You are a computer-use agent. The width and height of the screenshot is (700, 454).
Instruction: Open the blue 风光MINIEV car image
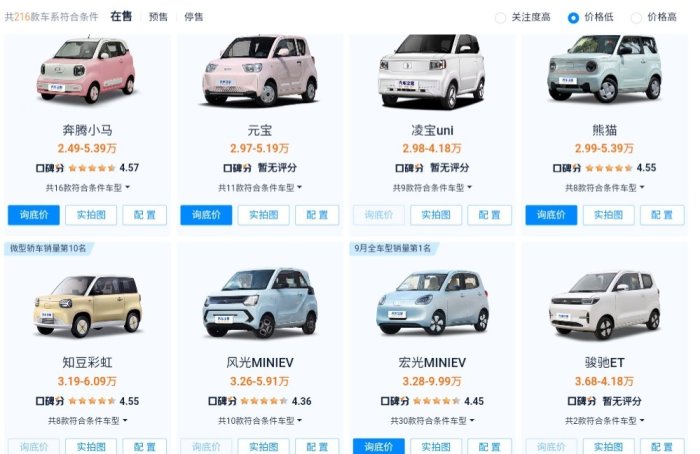[260, 304]
